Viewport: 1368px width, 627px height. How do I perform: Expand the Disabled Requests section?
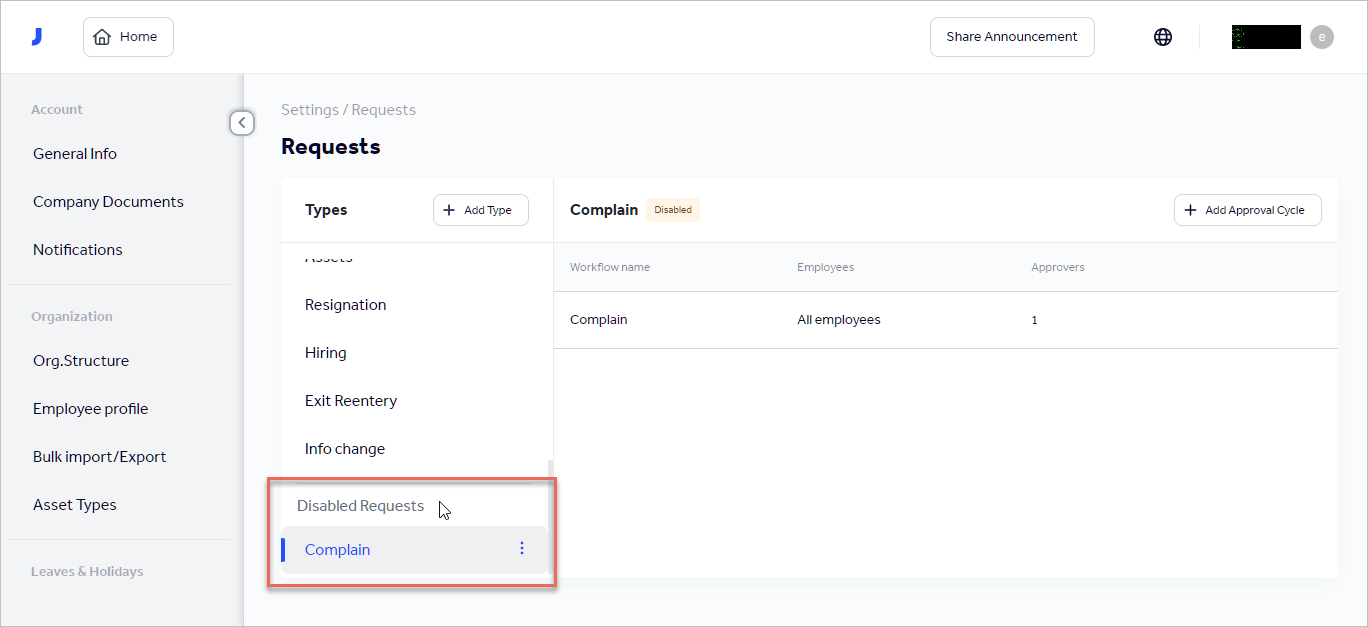pyautogui.click(x=360, y=505)
